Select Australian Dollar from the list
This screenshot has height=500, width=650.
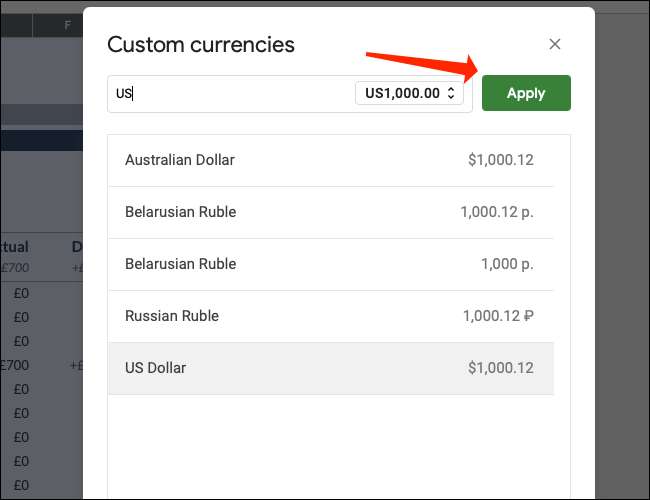[330, 160]
